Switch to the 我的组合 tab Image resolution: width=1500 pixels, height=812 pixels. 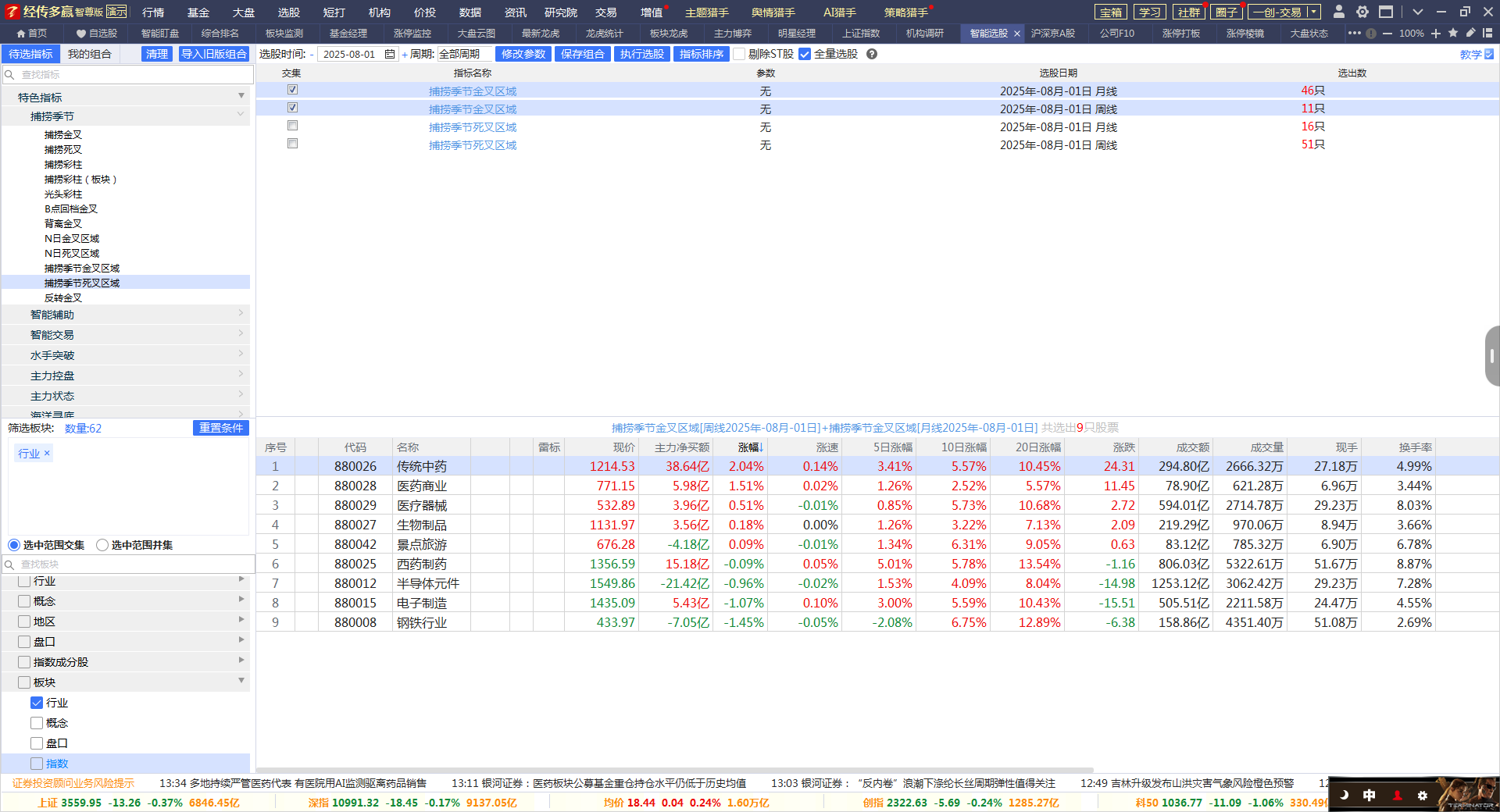[89, 54]
